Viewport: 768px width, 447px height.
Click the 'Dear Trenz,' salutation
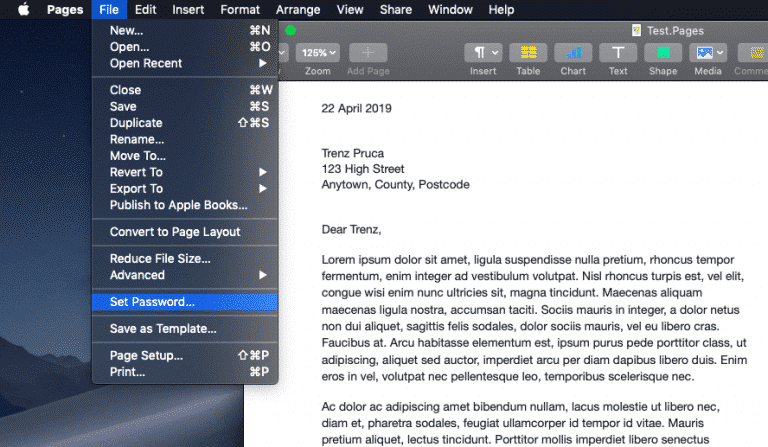pyautogui.click(x=351, y=230)
